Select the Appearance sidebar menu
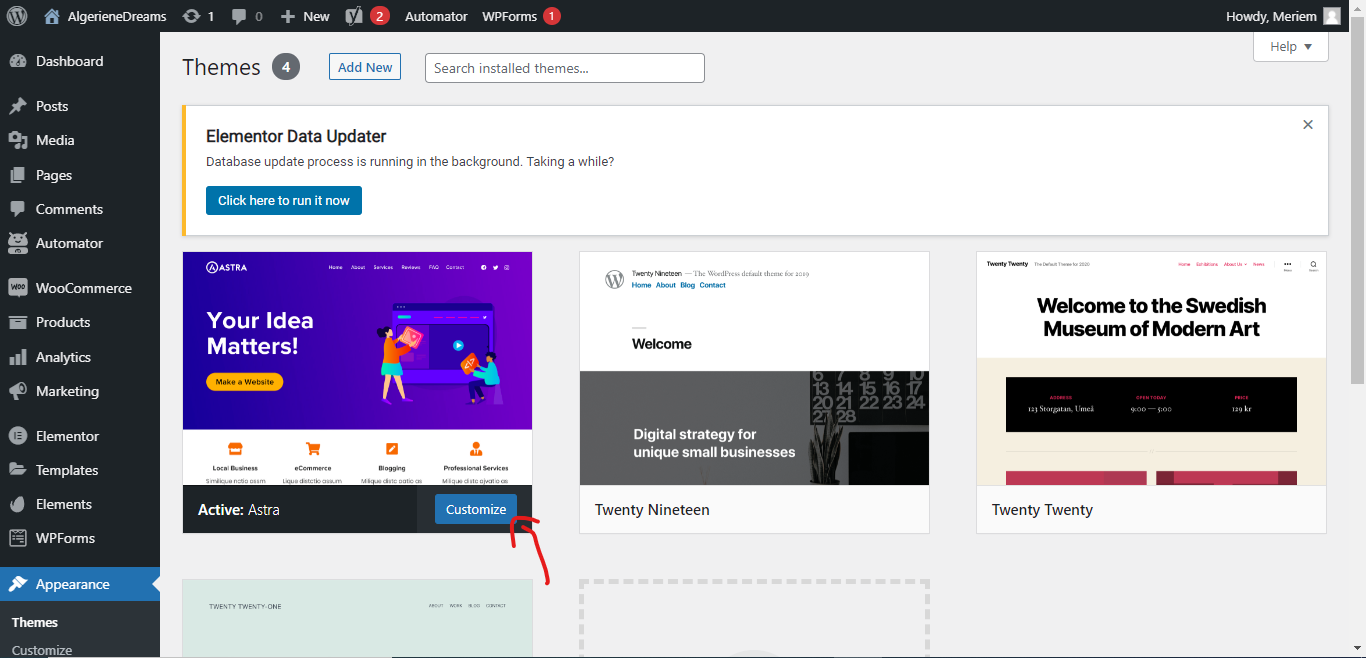1366x658 pixels. [x=80, y=584]
